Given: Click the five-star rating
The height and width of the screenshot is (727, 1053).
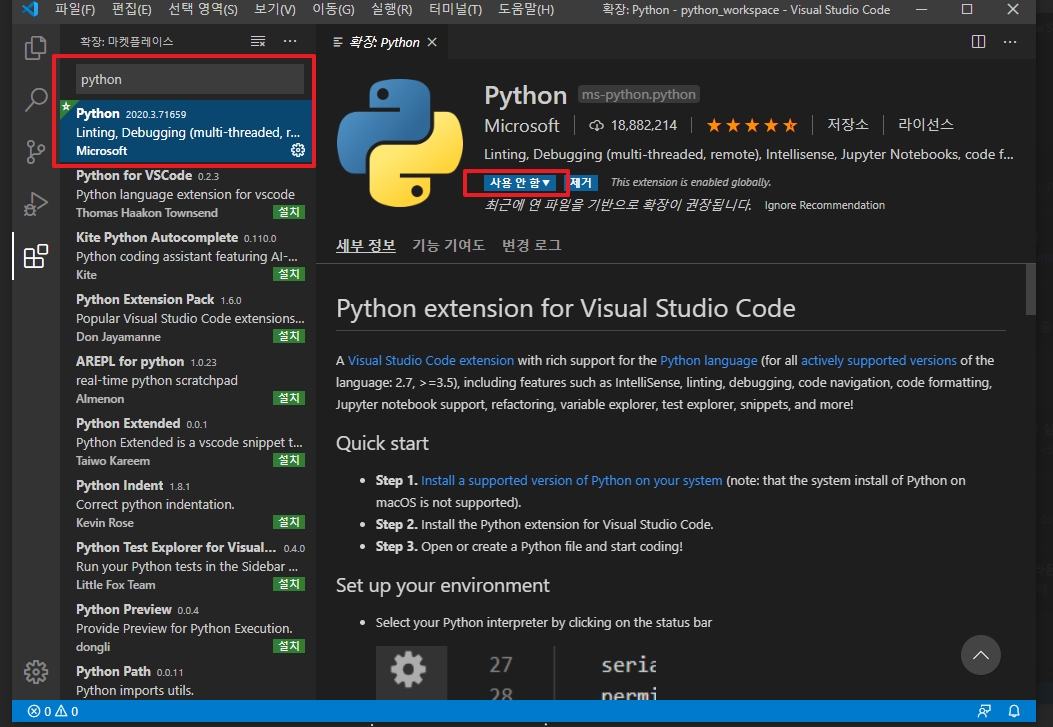Looking at the screenshot, I should pos(752,125).
